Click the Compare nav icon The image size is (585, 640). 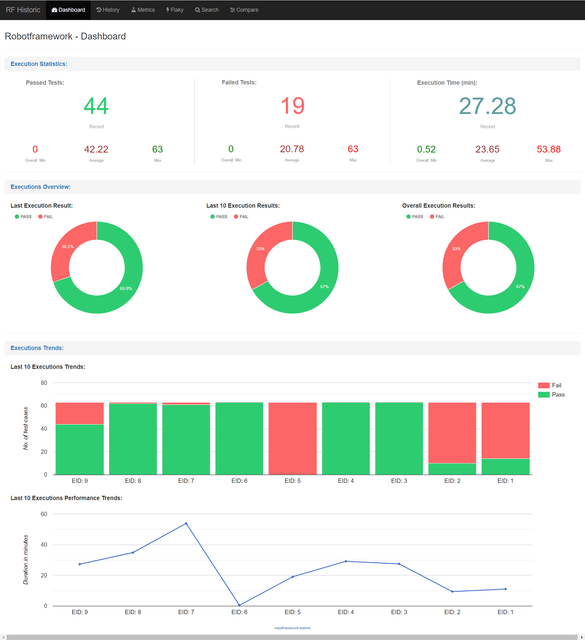click(232, 10)
